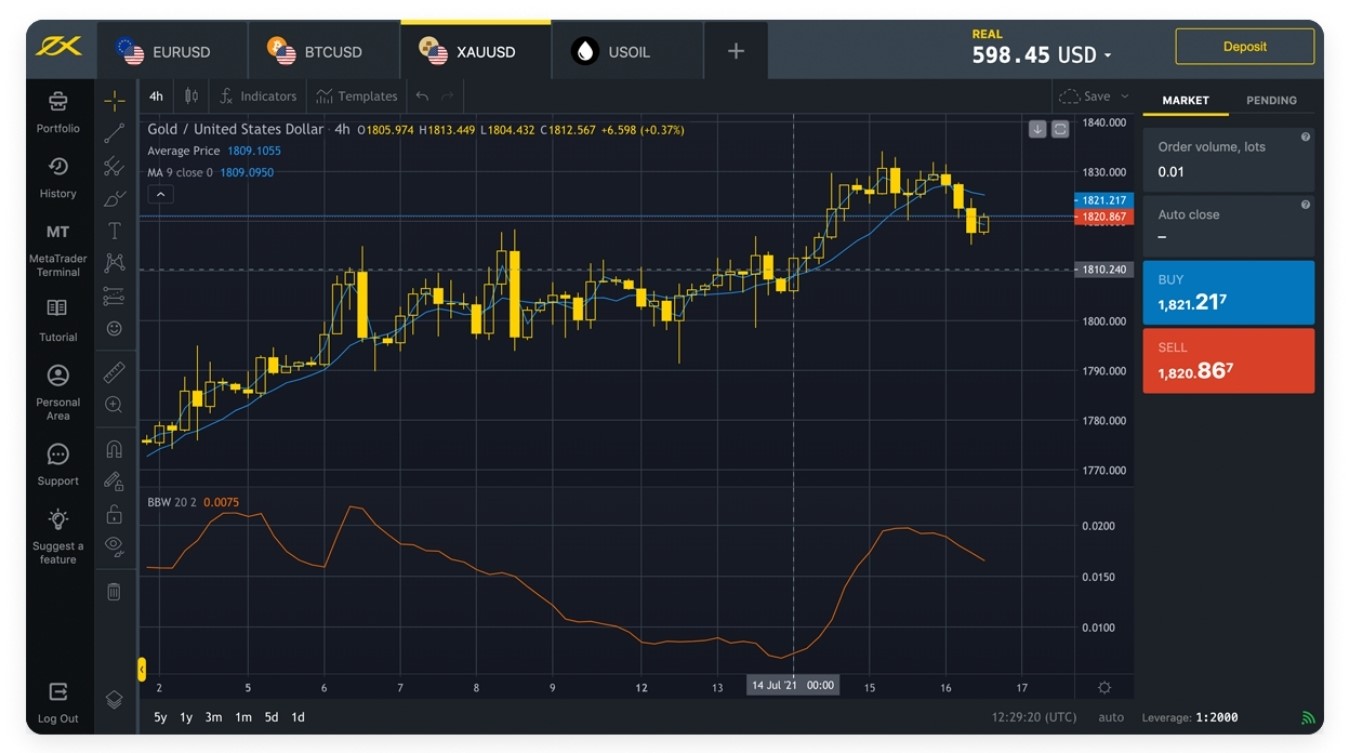The height and width of the screenshot is (753, 1350).
Task: Open the Portfolio section
Action: [x=58, y=111]
